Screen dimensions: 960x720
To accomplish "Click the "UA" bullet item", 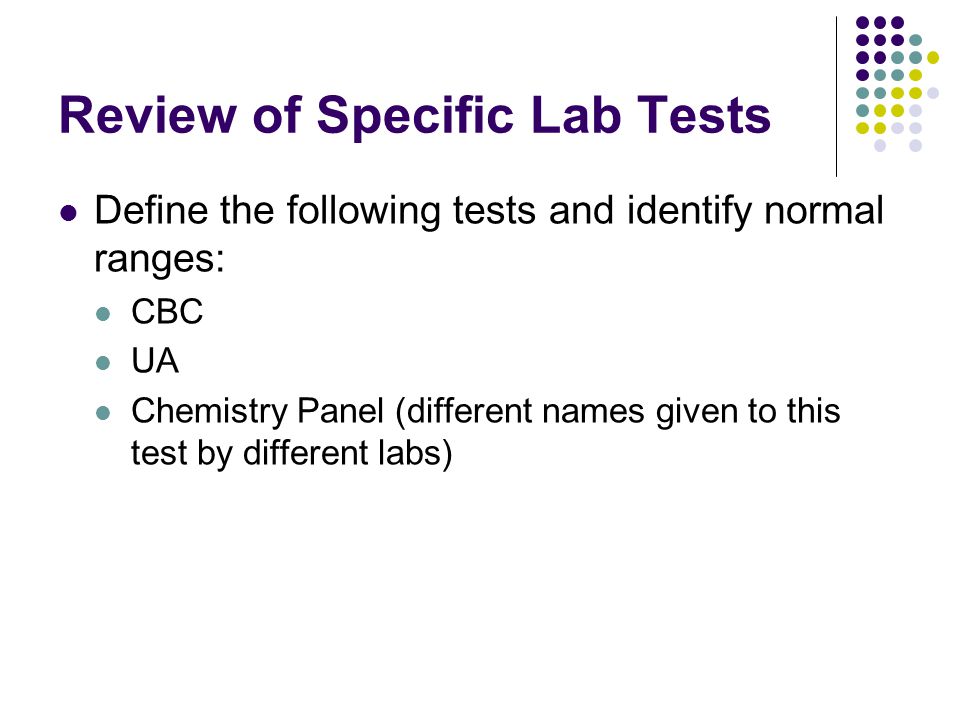I will (x=155, y=361).
